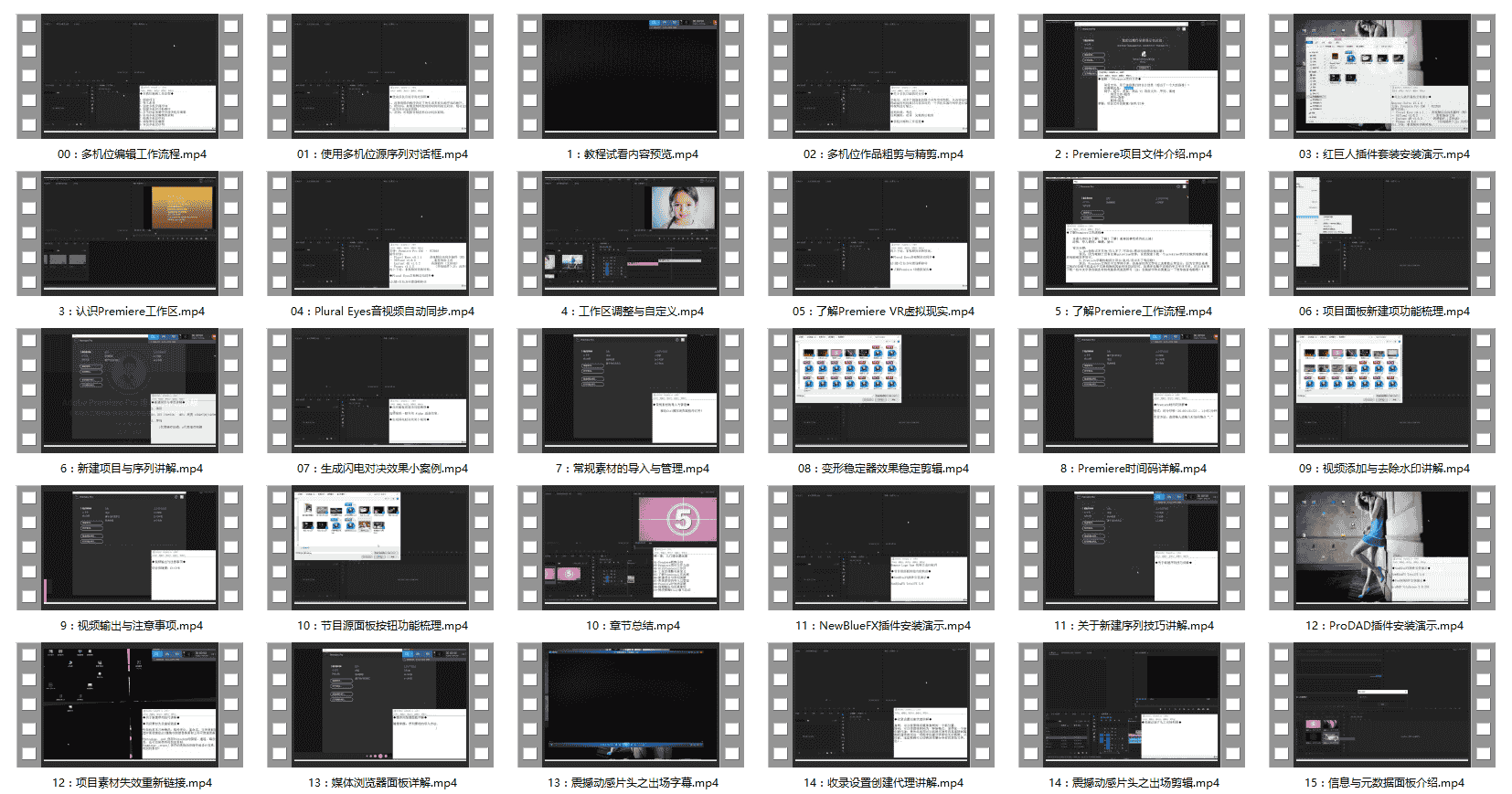Pick the thumbnail of 4:工作区调整与自定义.mp4

631,234
